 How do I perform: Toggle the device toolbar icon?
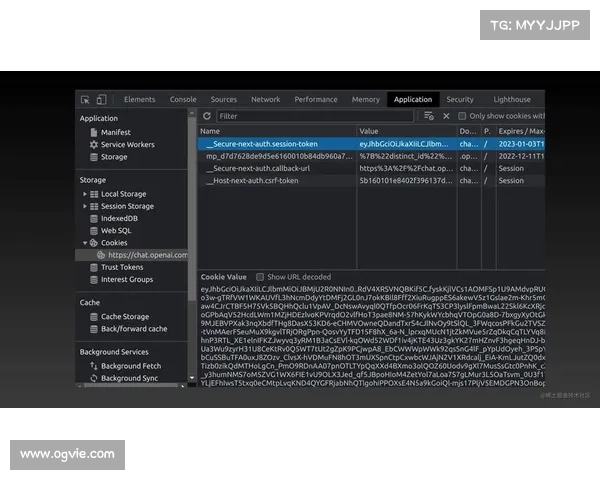101,100
